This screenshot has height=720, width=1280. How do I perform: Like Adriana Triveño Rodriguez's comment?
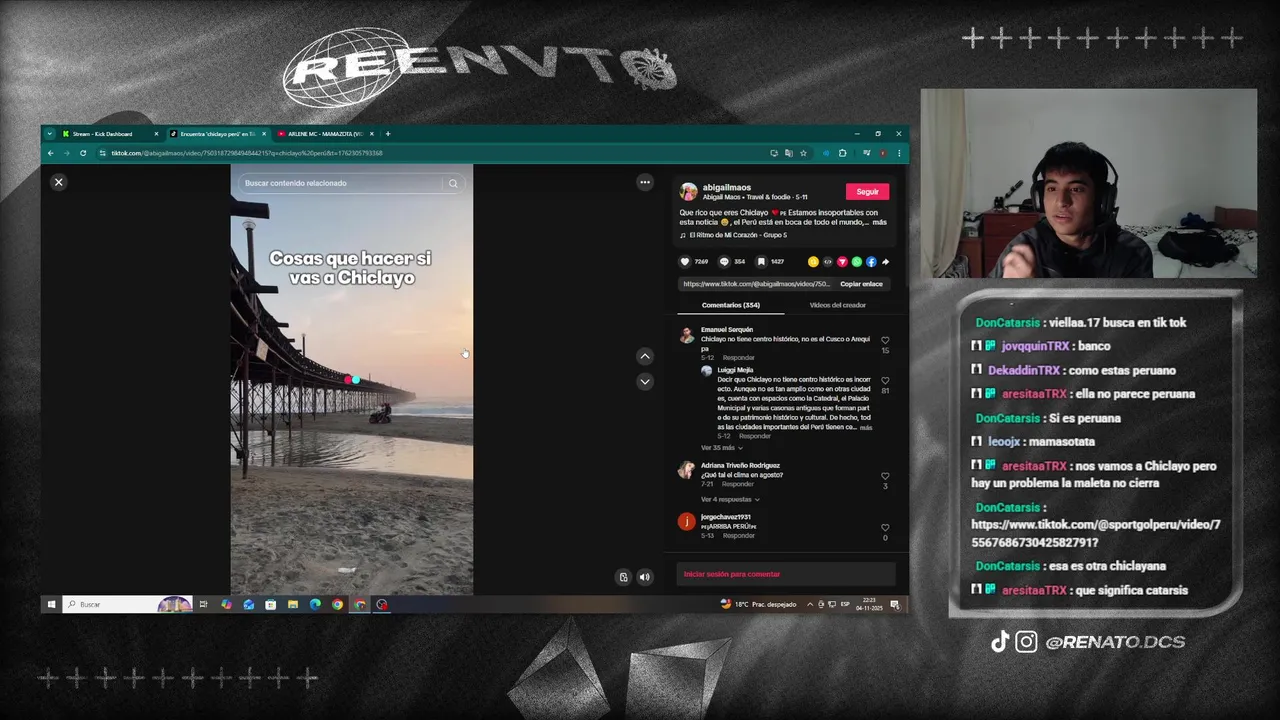tap(885, 477)
